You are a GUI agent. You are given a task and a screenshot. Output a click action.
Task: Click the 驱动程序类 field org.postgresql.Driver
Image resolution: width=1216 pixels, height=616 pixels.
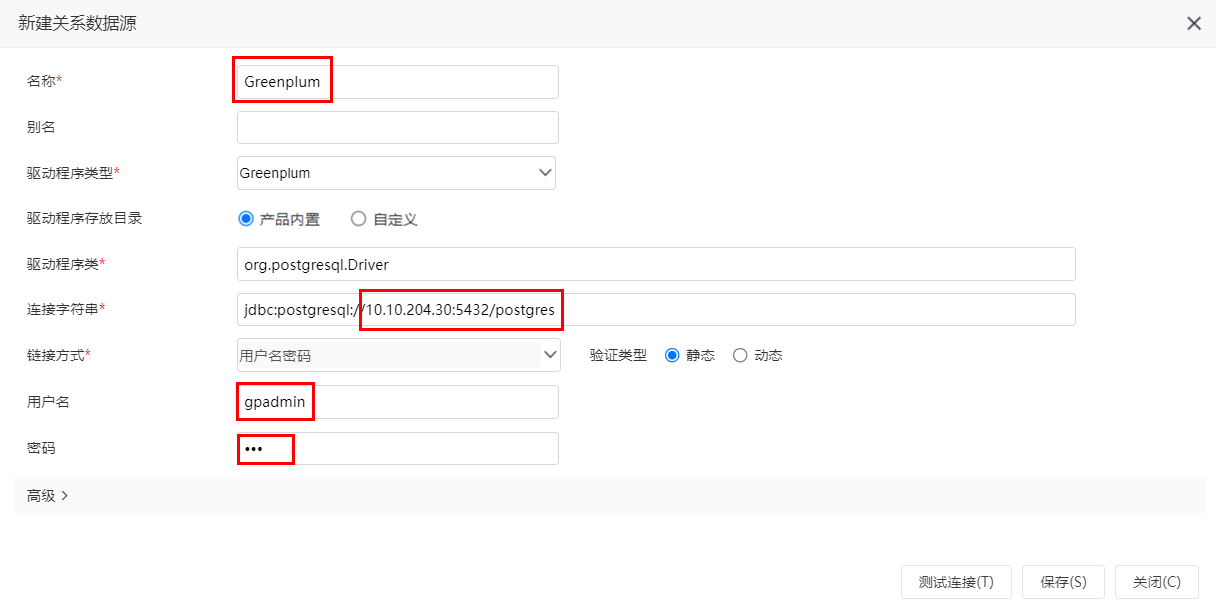656,264
